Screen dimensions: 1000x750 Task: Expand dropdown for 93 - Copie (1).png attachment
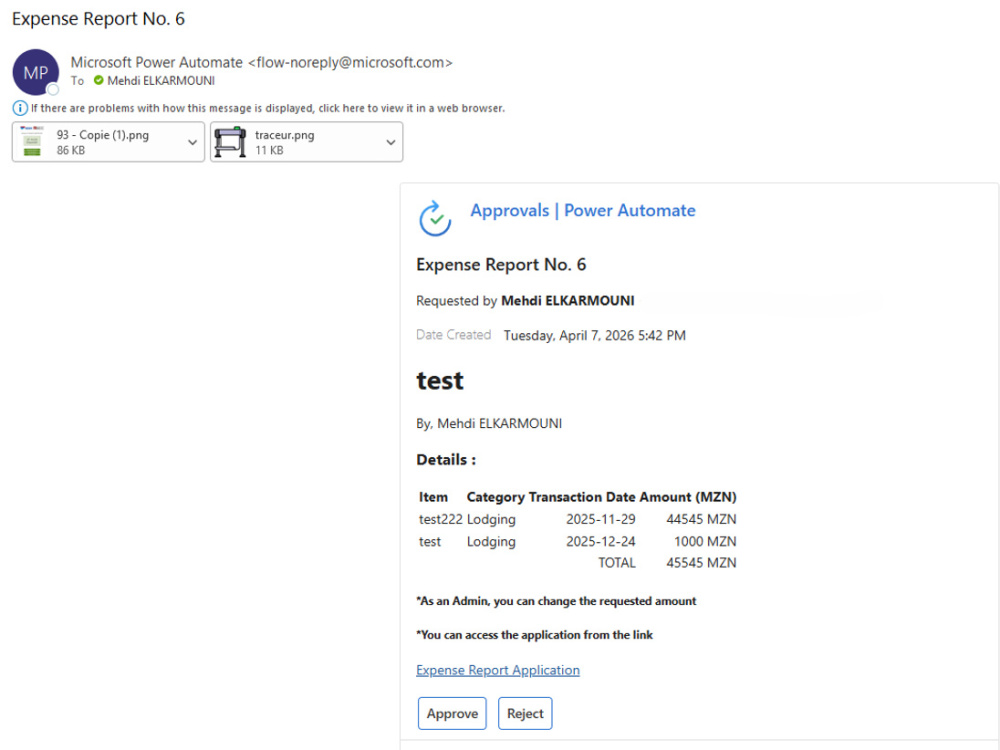tap(192, 142)
